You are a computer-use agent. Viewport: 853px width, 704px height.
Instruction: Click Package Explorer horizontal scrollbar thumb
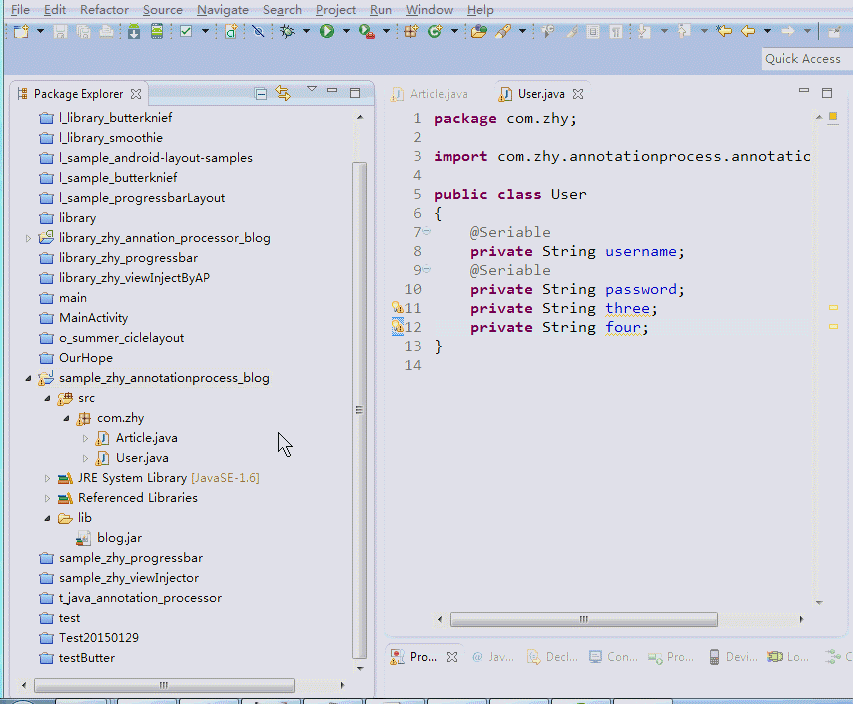click(x=164, y=685)
